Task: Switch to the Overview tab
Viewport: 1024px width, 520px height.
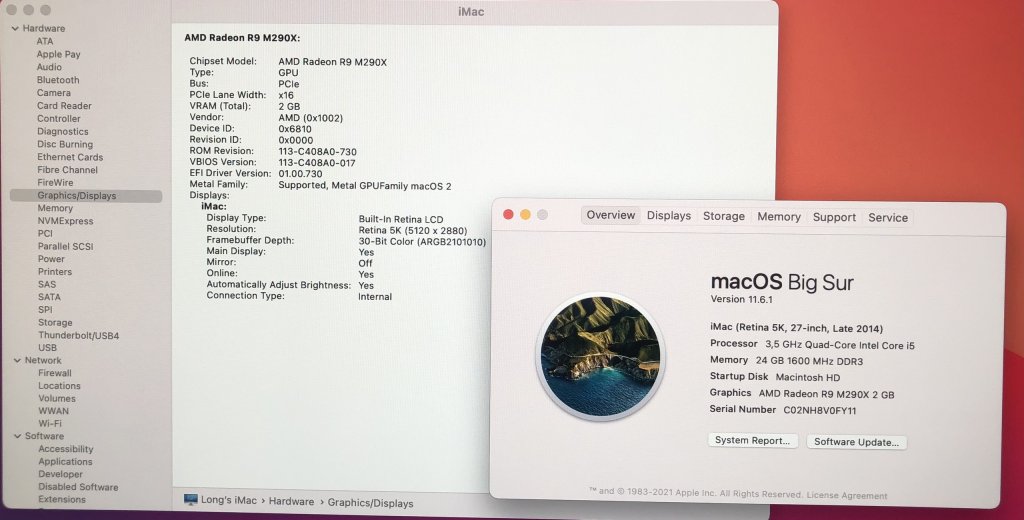Action: click(x=611, y=215)
